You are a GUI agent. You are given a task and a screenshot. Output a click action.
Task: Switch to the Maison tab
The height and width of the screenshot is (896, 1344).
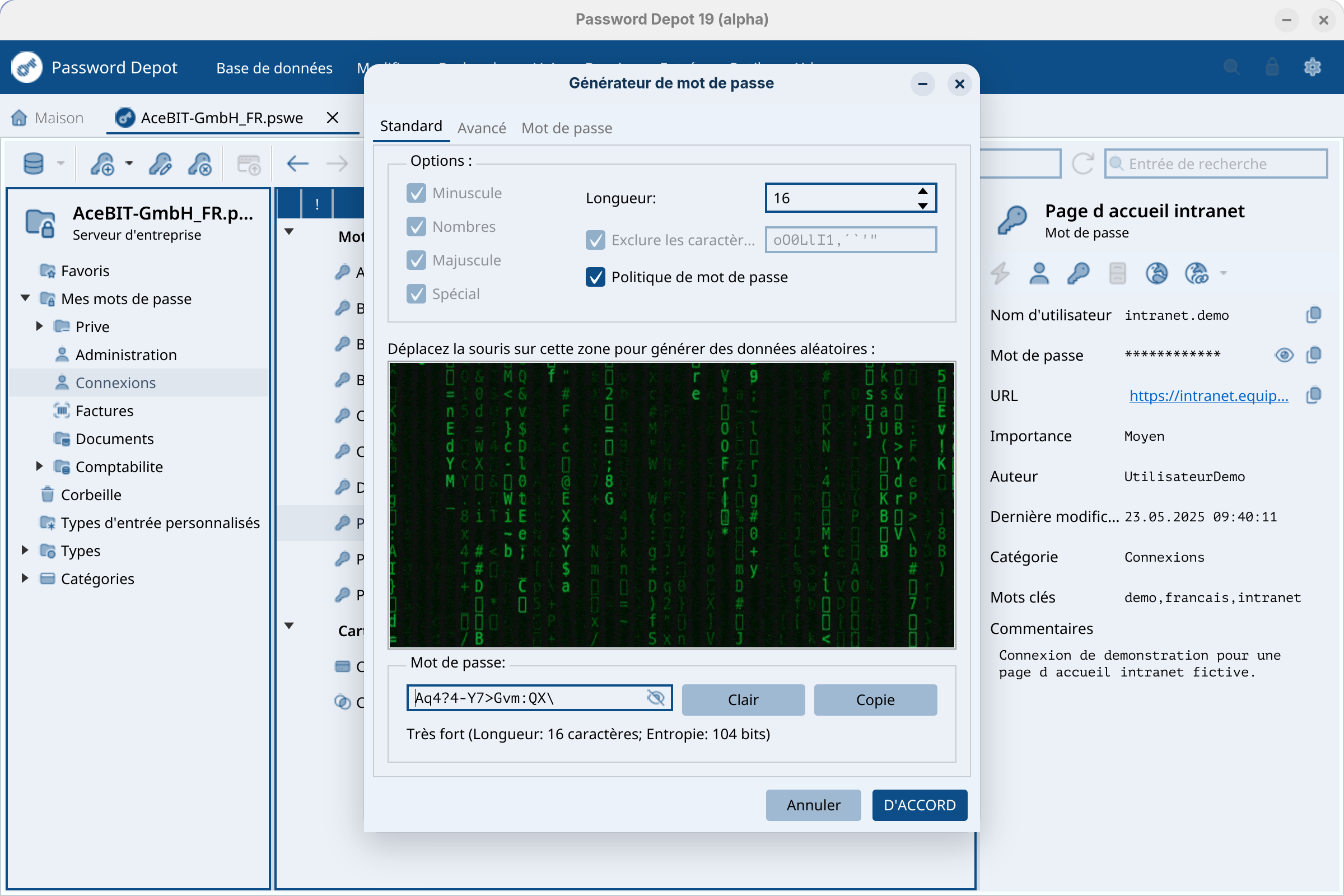(x=48, y=118)
